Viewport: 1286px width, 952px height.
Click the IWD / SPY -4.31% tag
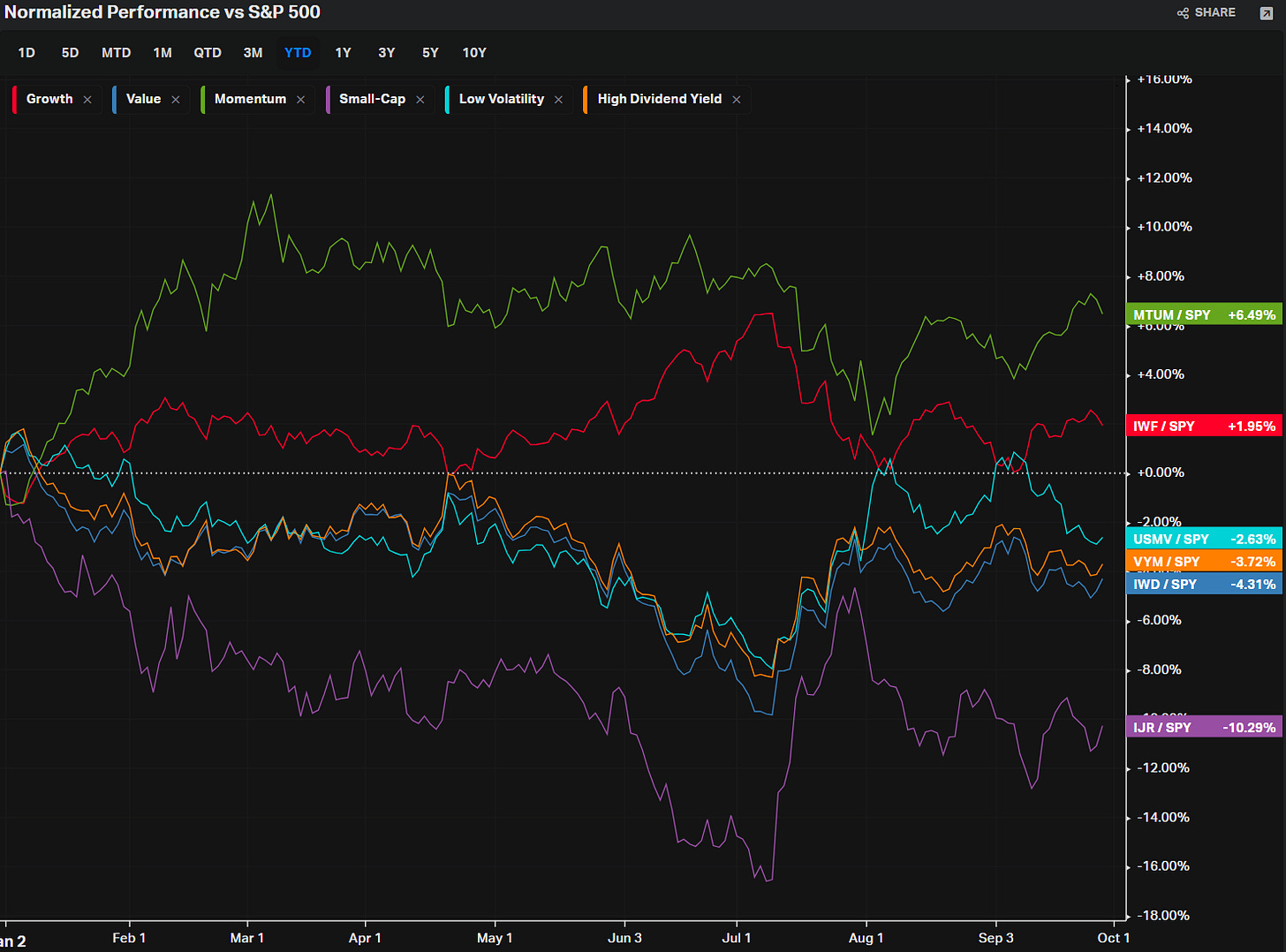(1204, 584)
